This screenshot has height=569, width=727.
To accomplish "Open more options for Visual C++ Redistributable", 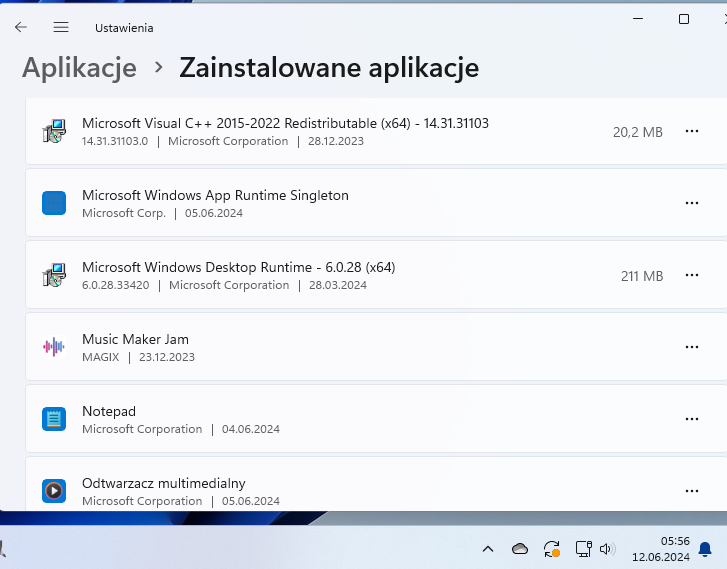I will 691,131.
